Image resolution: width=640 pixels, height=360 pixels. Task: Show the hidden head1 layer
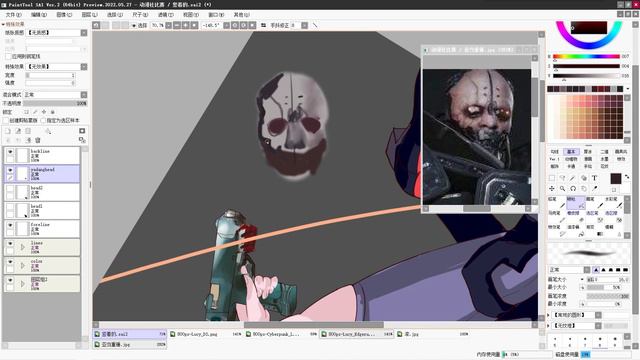coord(10,207)
